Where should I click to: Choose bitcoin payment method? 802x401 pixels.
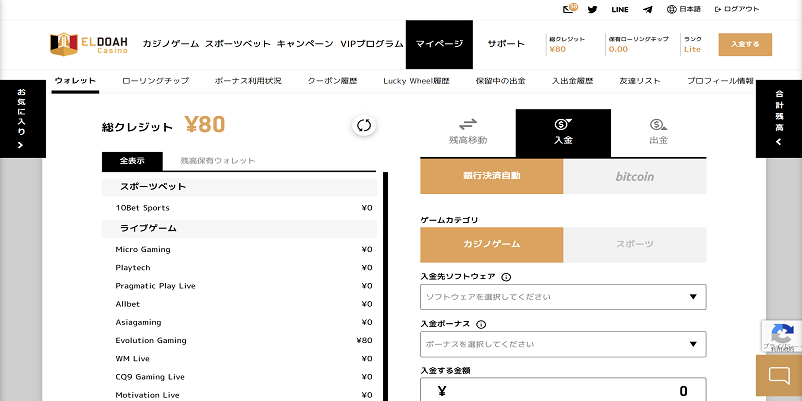click(x=635, y=176)
